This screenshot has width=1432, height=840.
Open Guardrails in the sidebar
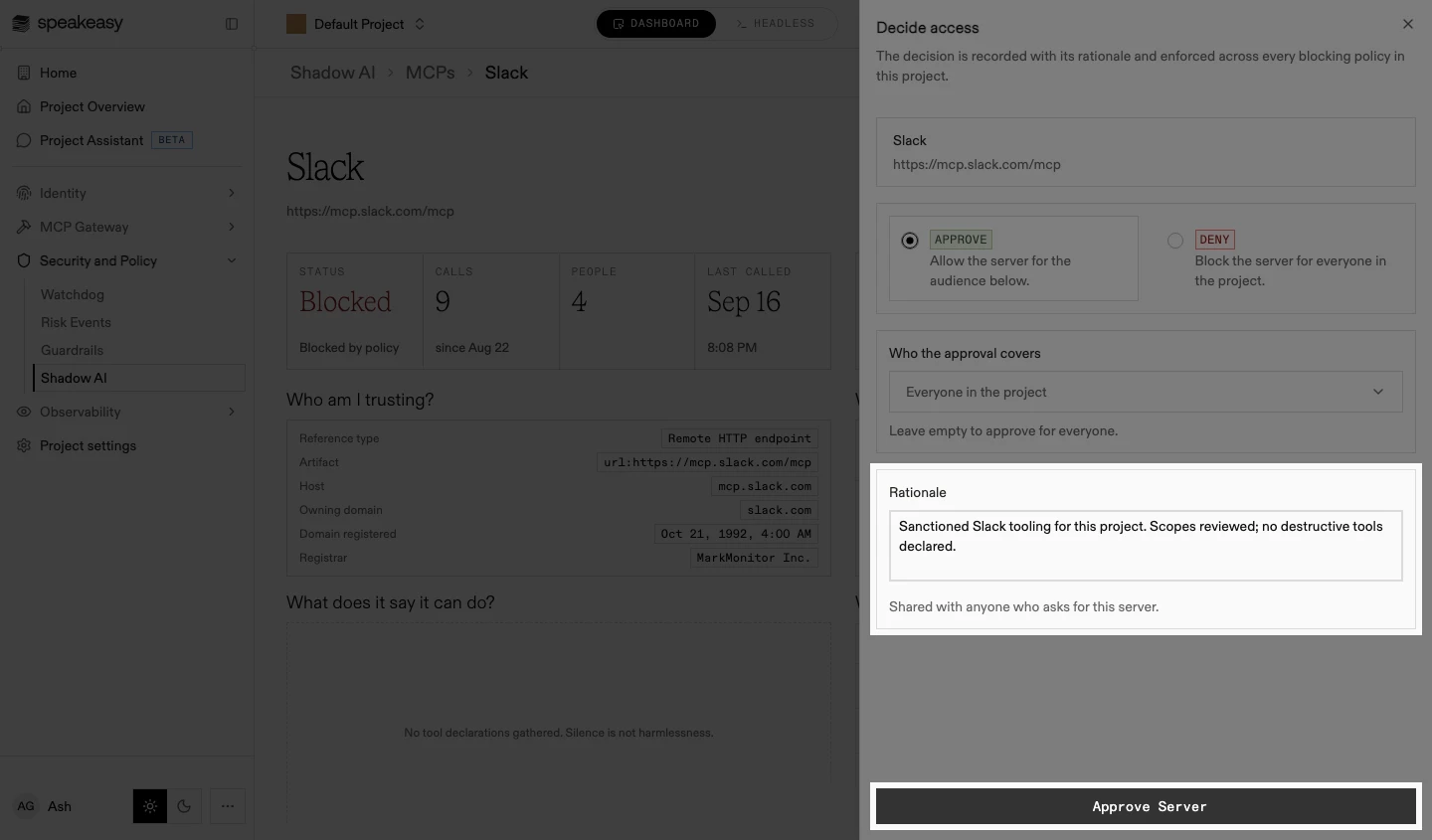point(72,350)
